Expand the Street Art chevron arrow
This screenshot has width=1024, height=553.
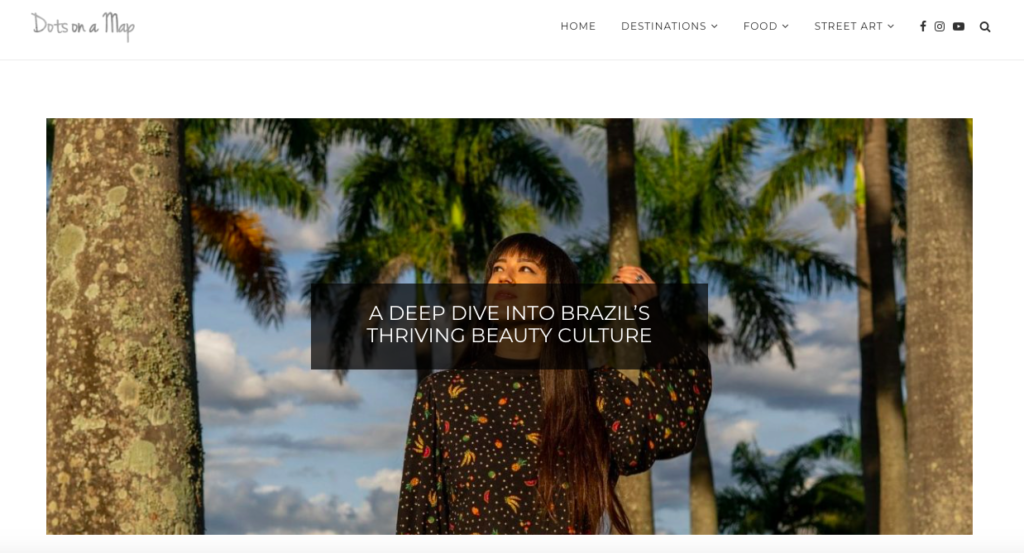tap(891, 26)
